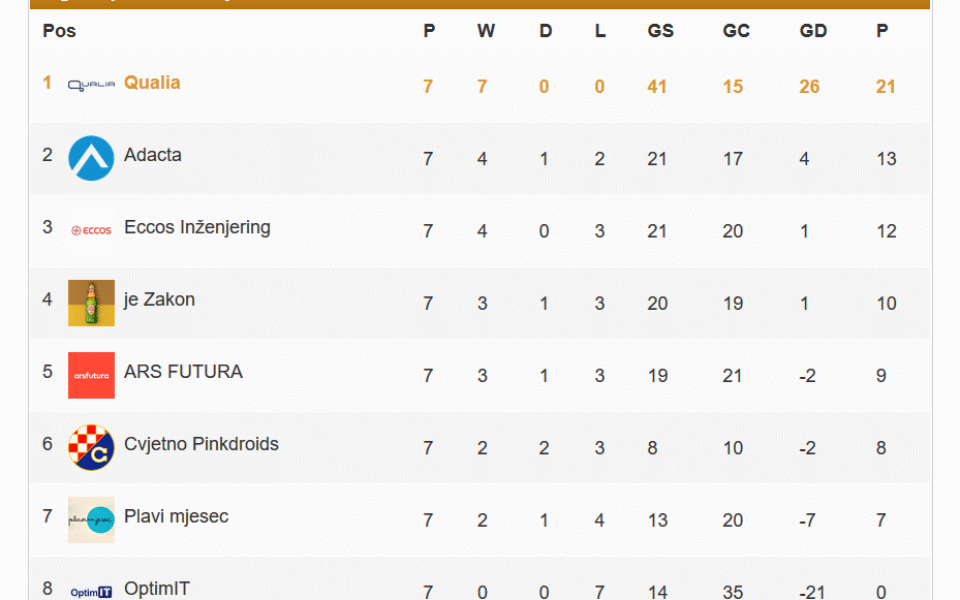Viewport: 960px width, 600px height.
Task: Click the Pos column header
Action: [x=59, y=31]
